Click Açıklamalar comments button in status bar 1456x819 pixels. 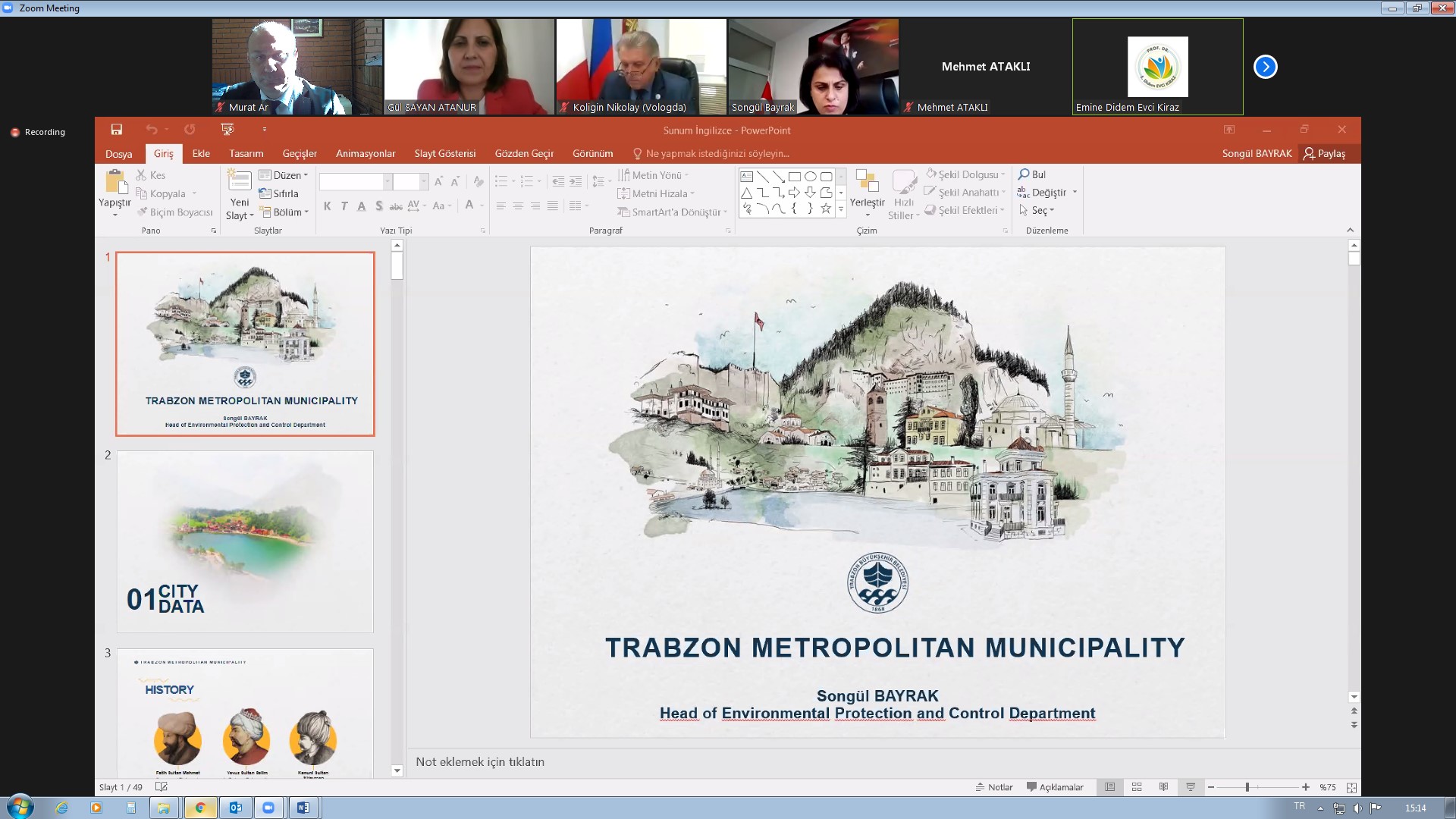click(x=1055, y=787)
